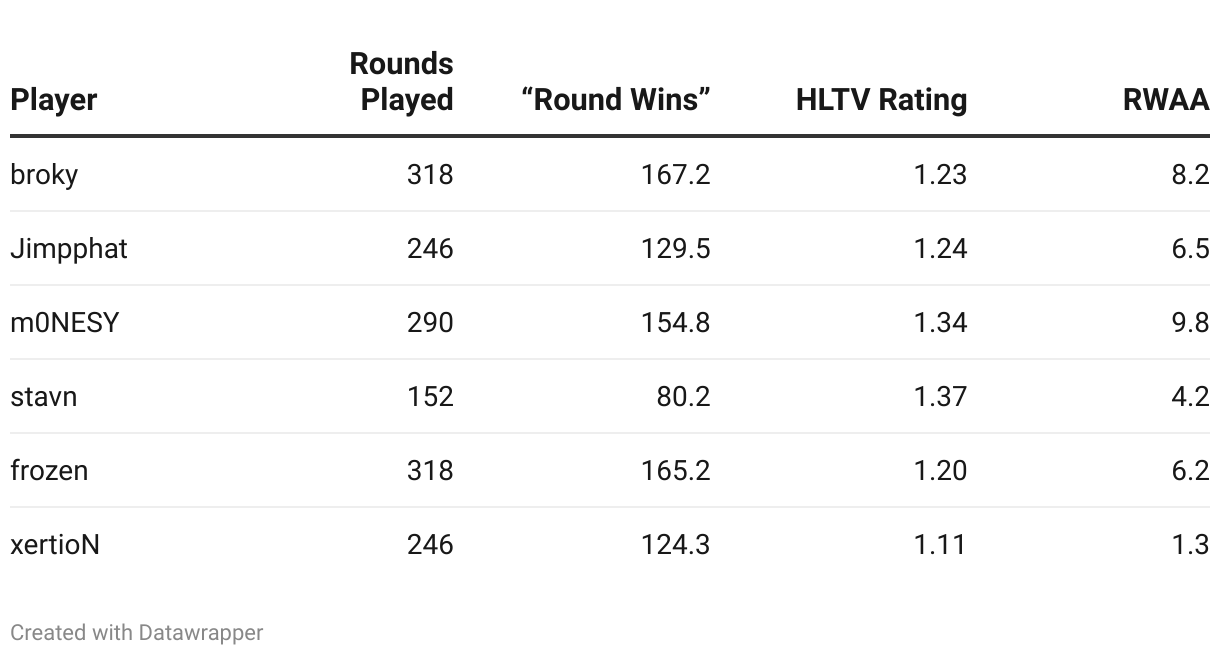Select the frozen player name
The image size is (1220, 656).
coord(49,470)
